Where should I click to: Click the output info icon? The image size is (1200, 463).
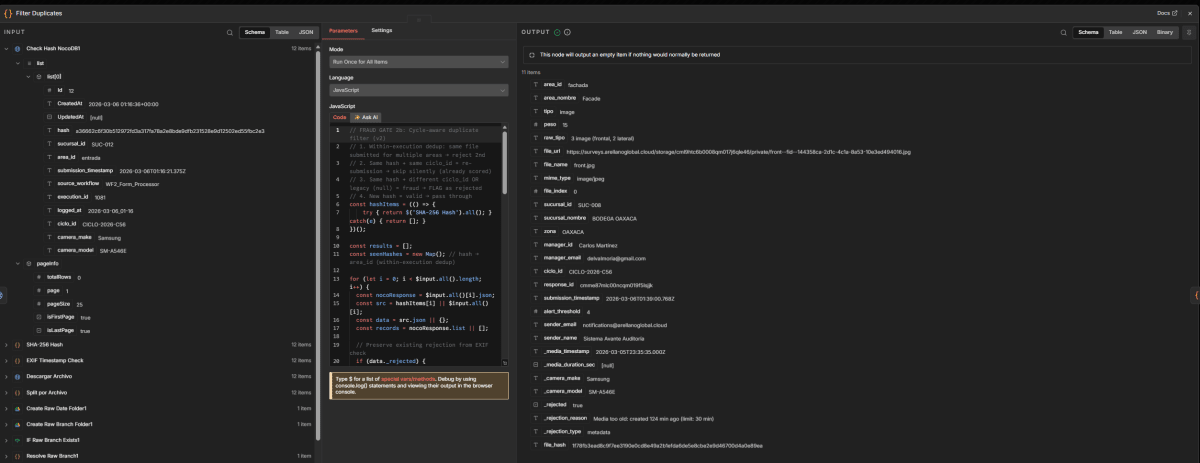pyautogui.click(x=568, y=33)
